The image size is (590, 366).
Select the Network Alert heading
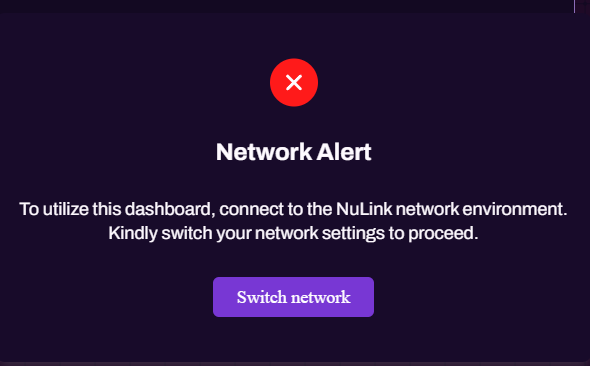[293, 152]
